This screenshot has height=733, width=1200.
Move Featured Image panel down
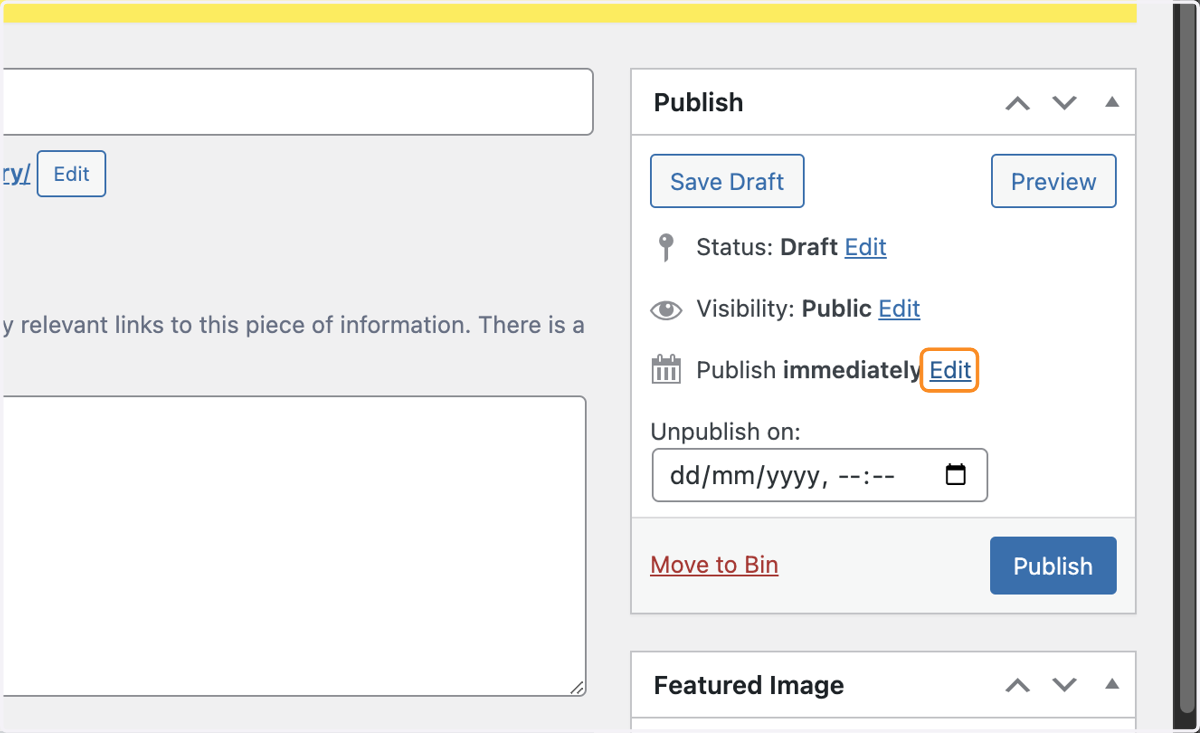click(1064, 686)
